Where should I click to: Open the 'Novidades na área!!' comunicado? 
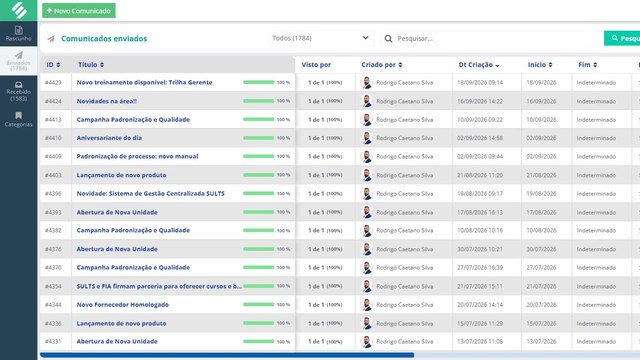click(107, 101)
